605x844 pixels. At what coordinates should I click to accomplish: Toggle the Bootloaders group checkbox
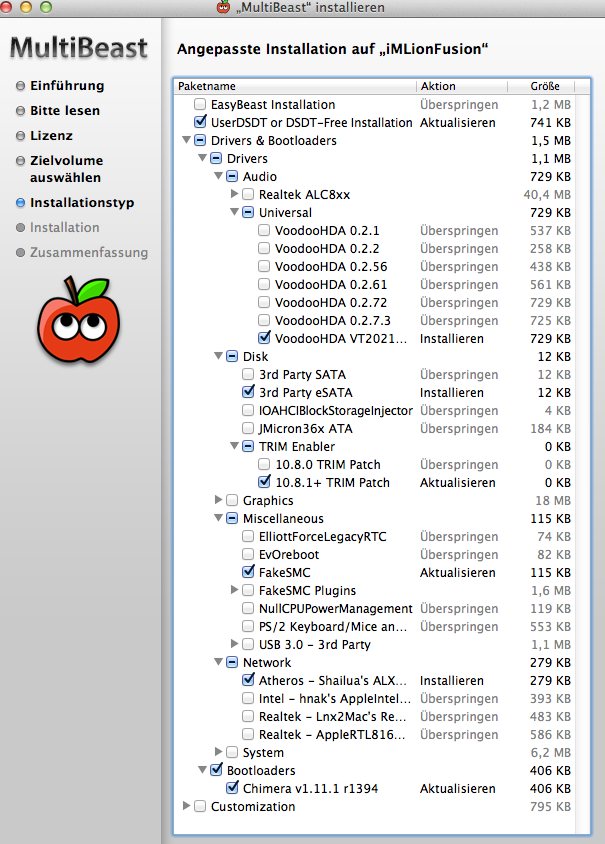pos(216,769)
